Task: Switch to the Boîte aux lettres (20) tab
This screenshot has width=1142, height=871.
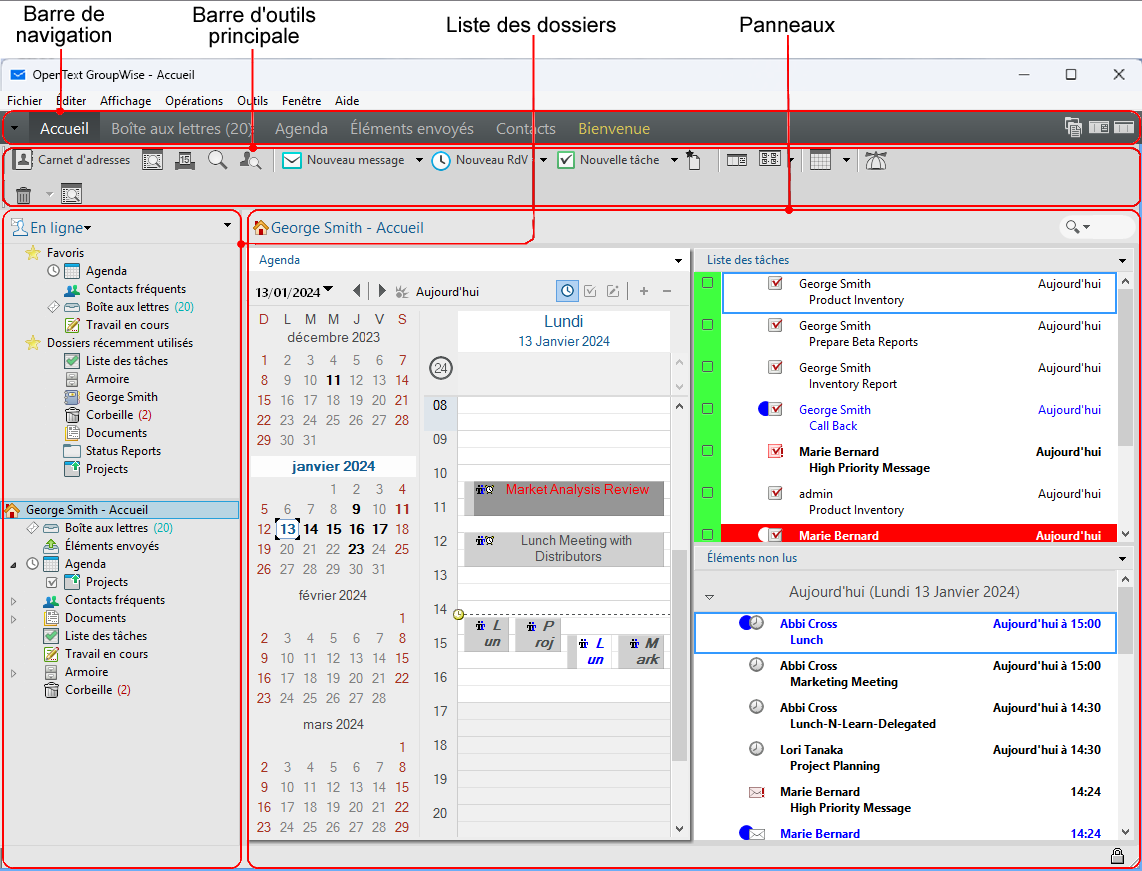Action: tap(181, 128)
